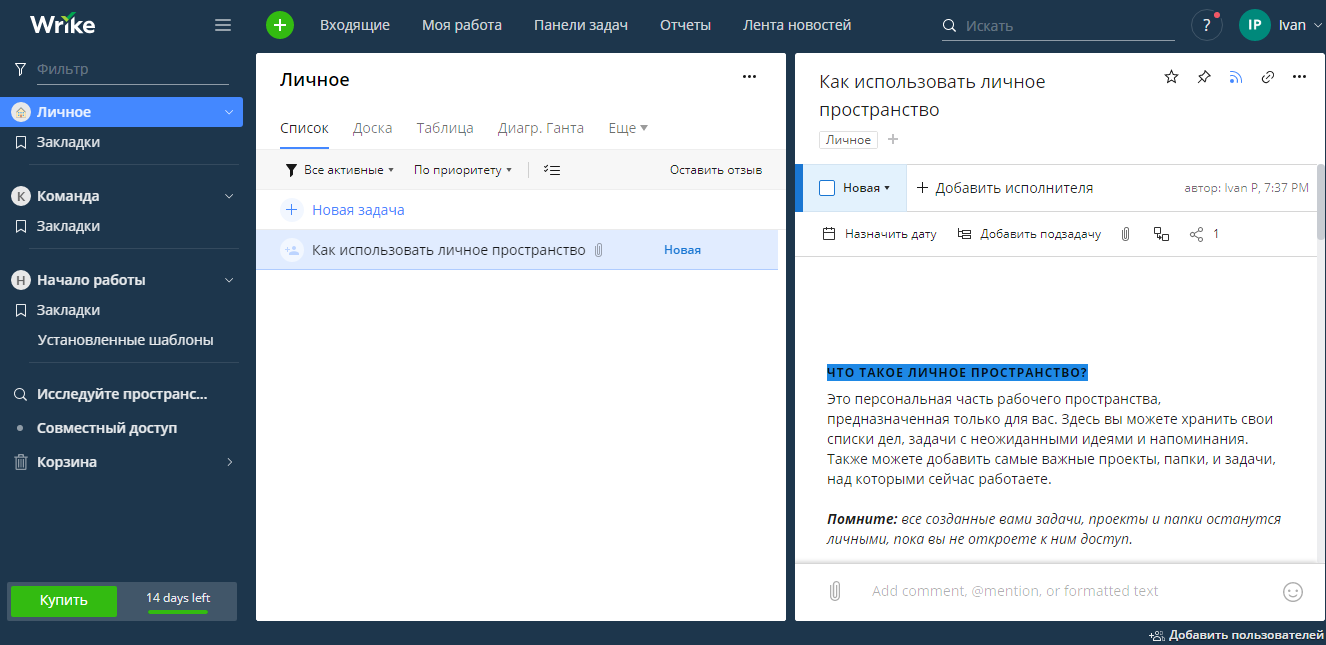Expand the Начало работы chevron
Viewport: 1326px width, 645px height.
tap(229, 280)
